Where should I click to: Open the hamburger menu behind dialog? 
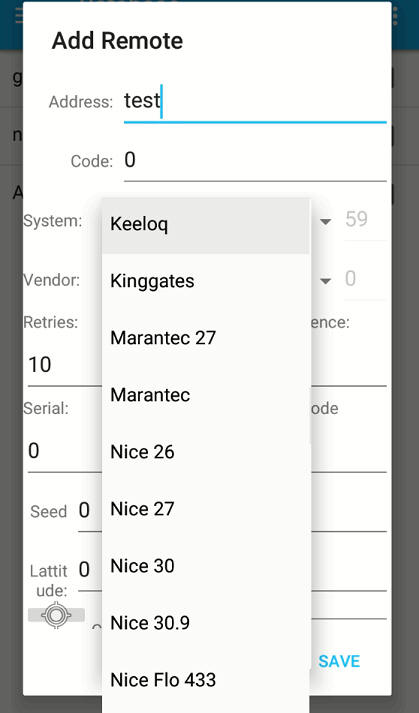(18, 16)
